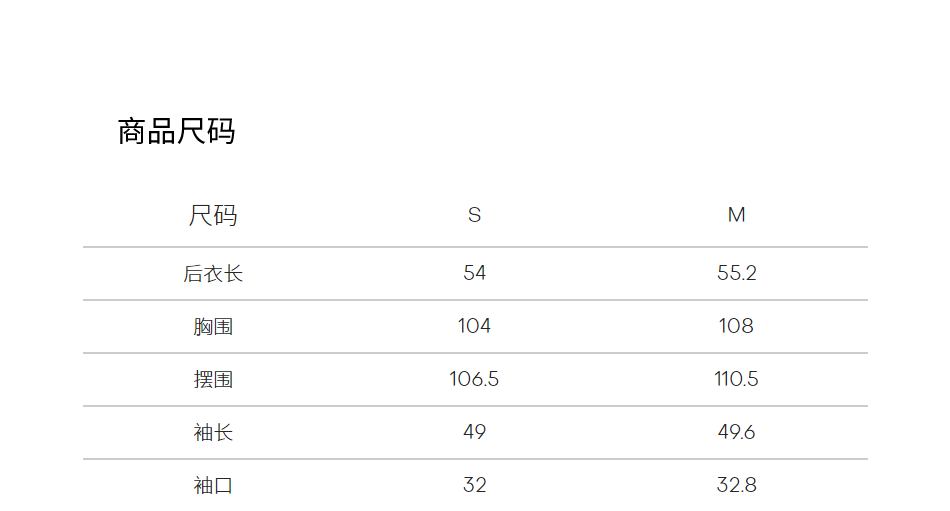Screen dimensions: 950x511
Task: Click the divider line beneath the 尺码 header row
Action: [x=475, y=247]
